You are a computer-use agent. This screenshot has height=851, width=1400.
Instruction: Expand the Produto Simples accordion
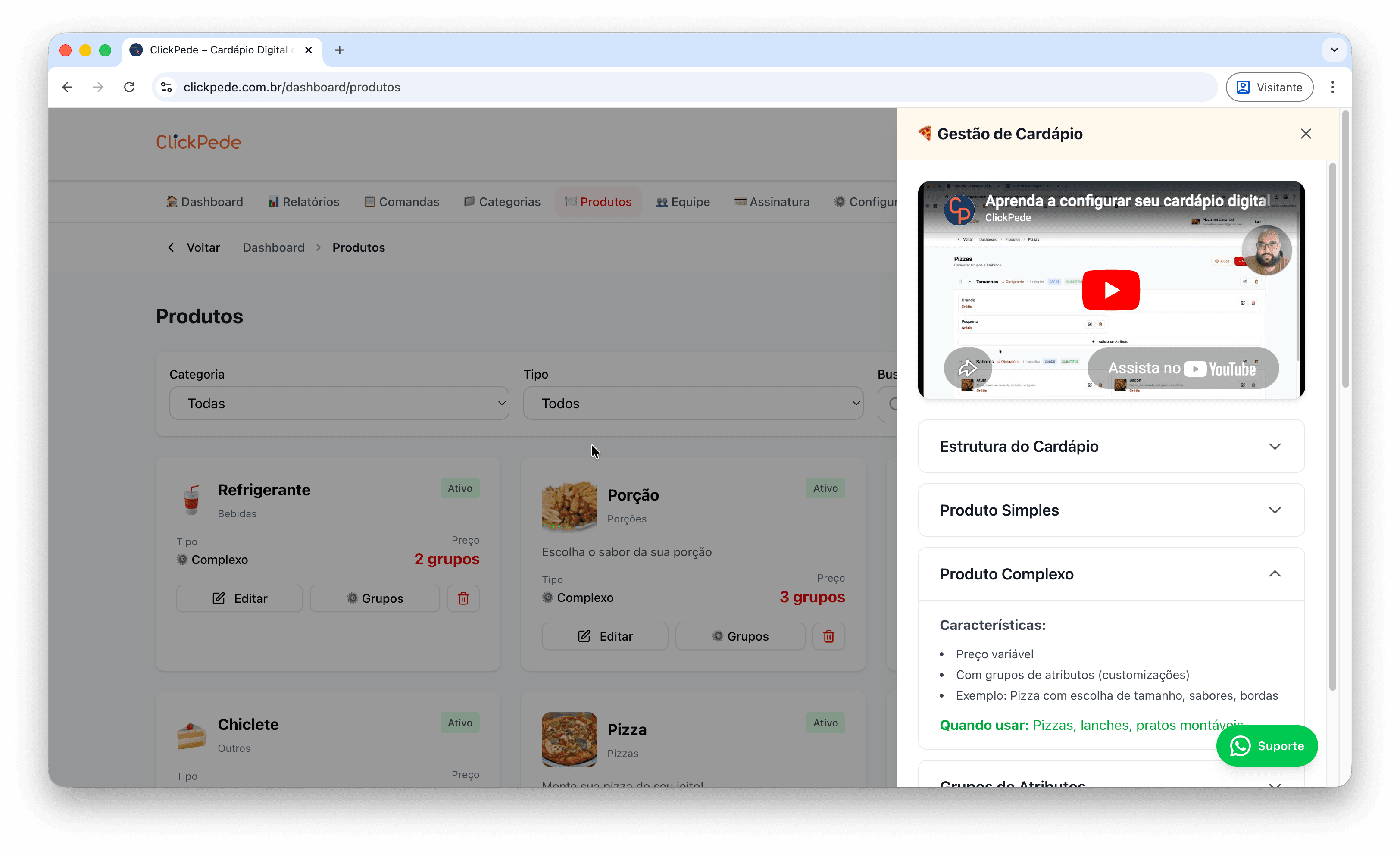(1111, 510)
